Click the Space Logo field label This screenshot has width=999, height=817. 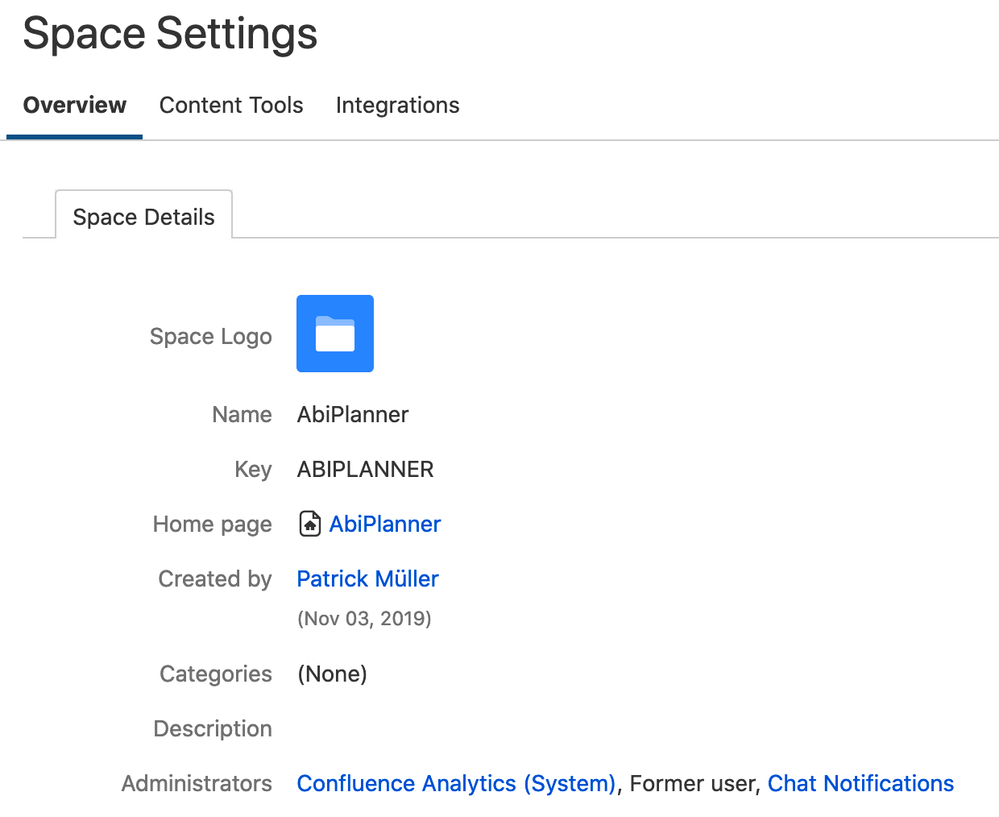pos(211,336)
